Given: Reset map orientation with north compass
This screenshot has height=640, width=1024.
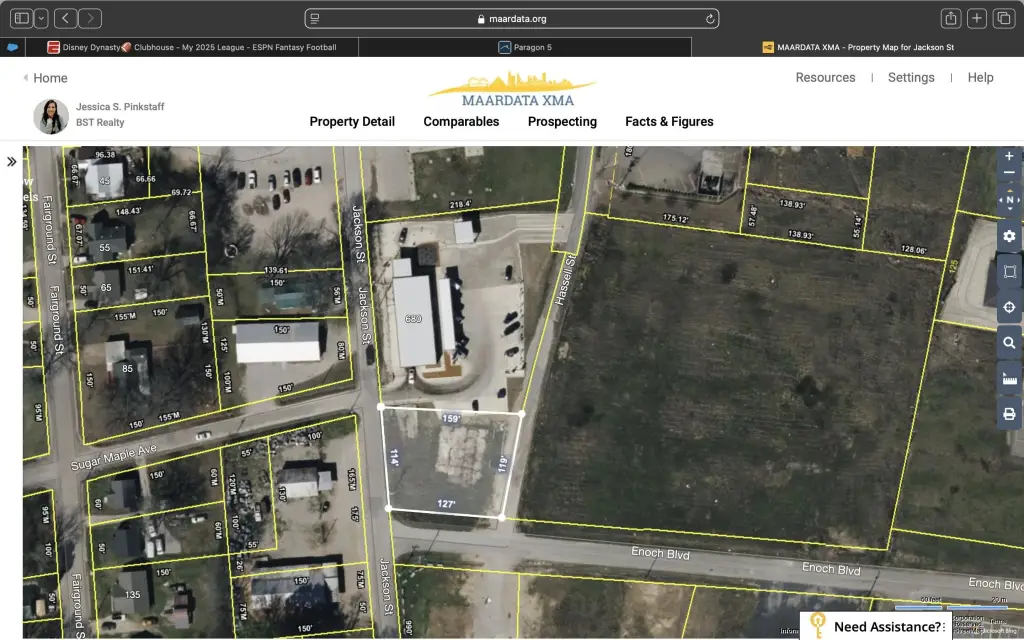Looking at the screenshot, I should [1008, 201].
